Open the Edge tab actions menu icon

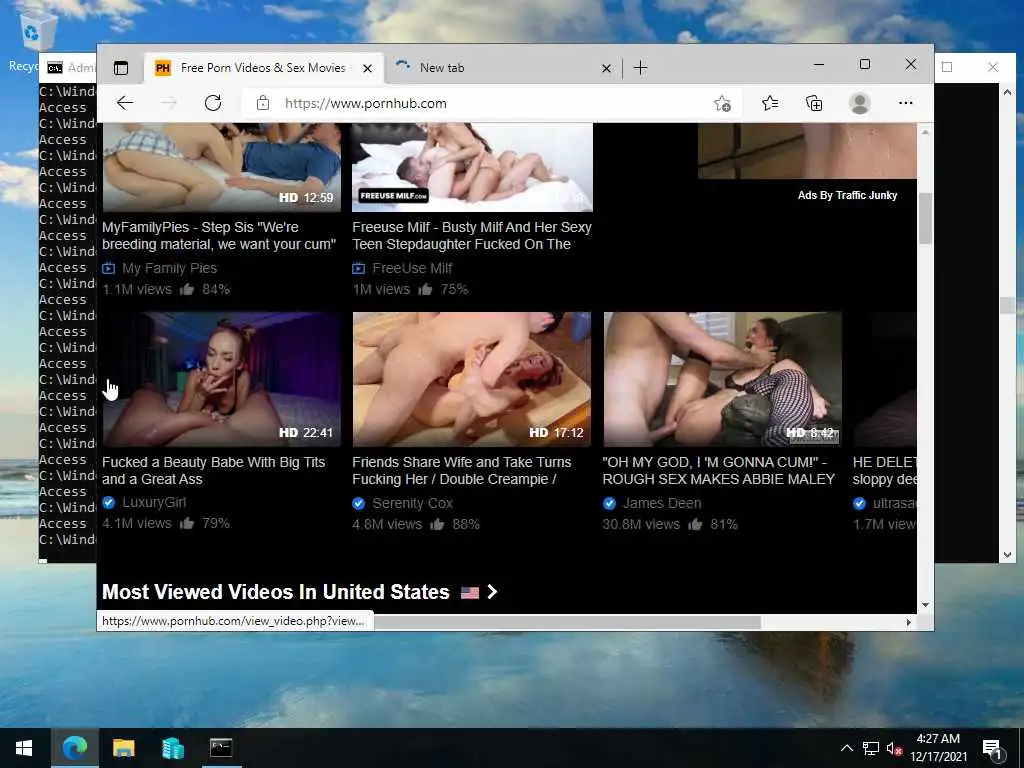pyautogui.click(x=121, y=68)
